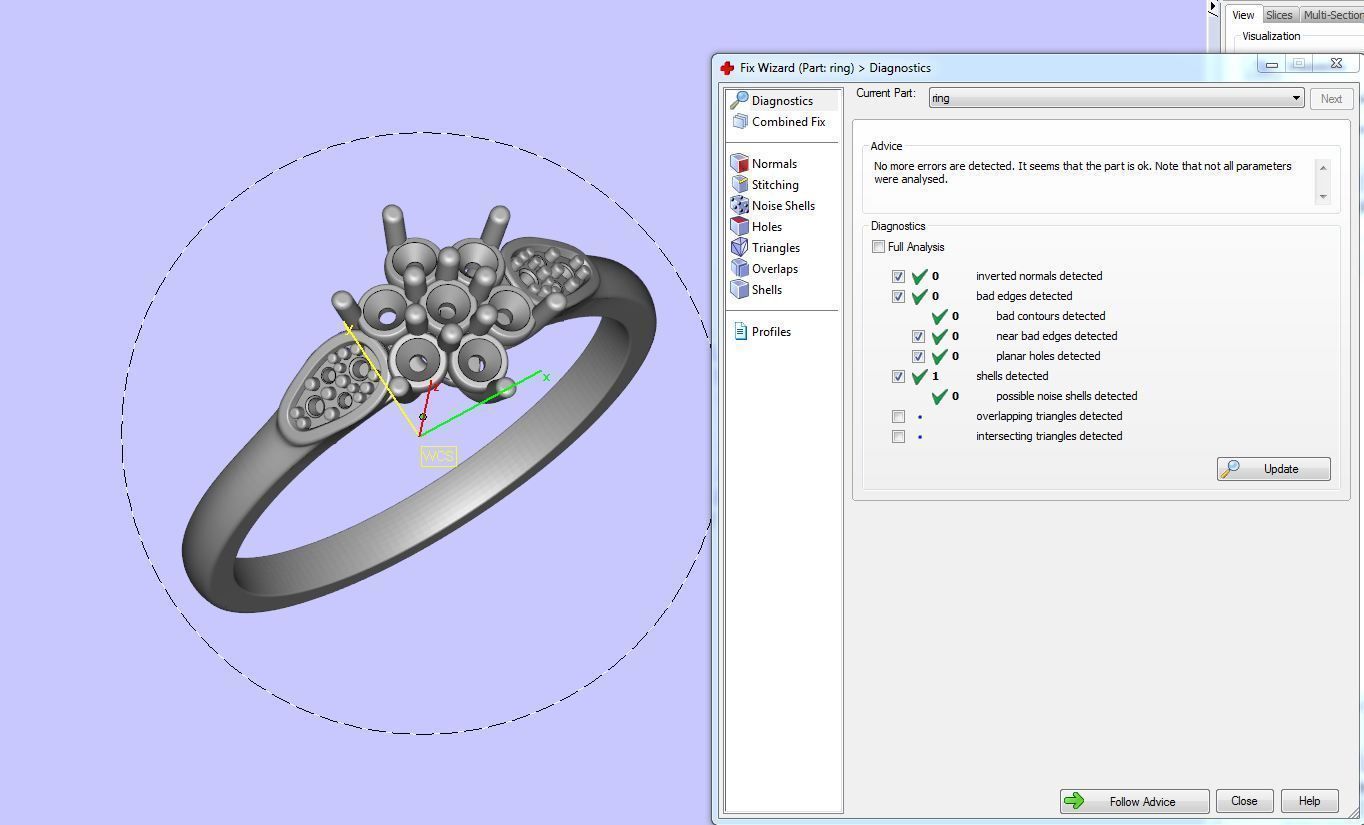
Task: Open the Triangles fix page
Action: tap(776, 248)
